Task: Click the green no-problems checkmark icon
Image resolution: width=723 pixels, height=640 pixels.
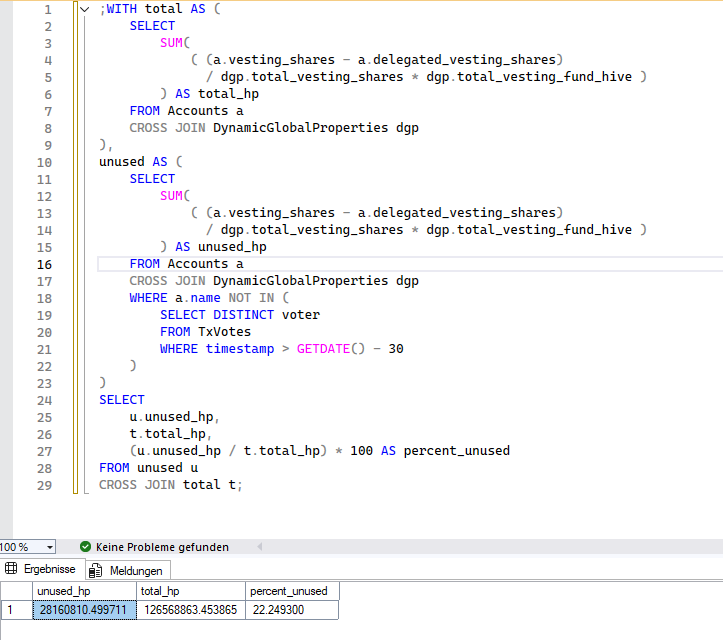Action: click(85, 547)
